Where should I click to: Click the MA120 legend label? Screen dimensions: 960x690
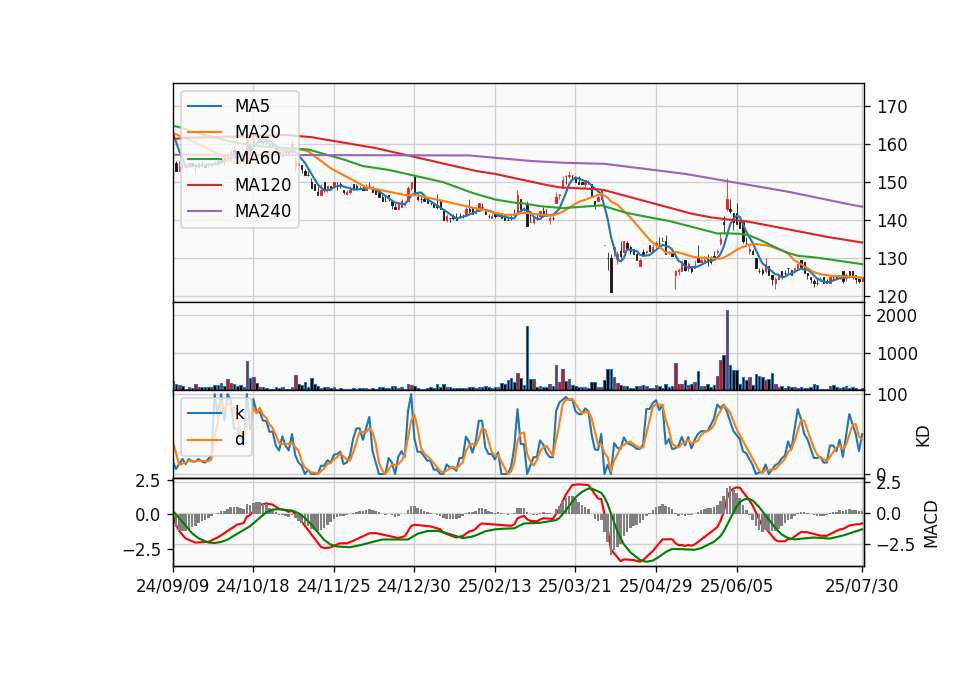coord(263,185)
